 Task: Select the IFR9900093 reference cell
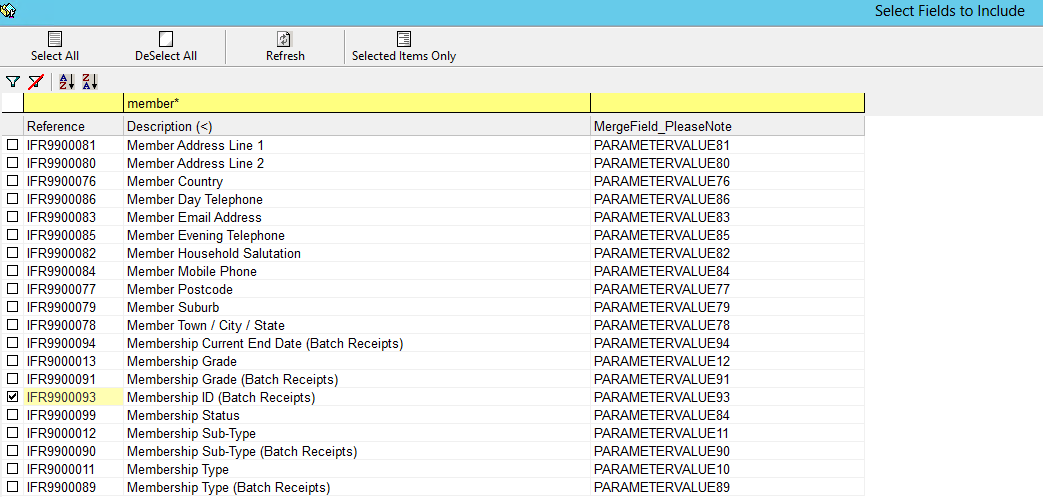coord(73,397)
